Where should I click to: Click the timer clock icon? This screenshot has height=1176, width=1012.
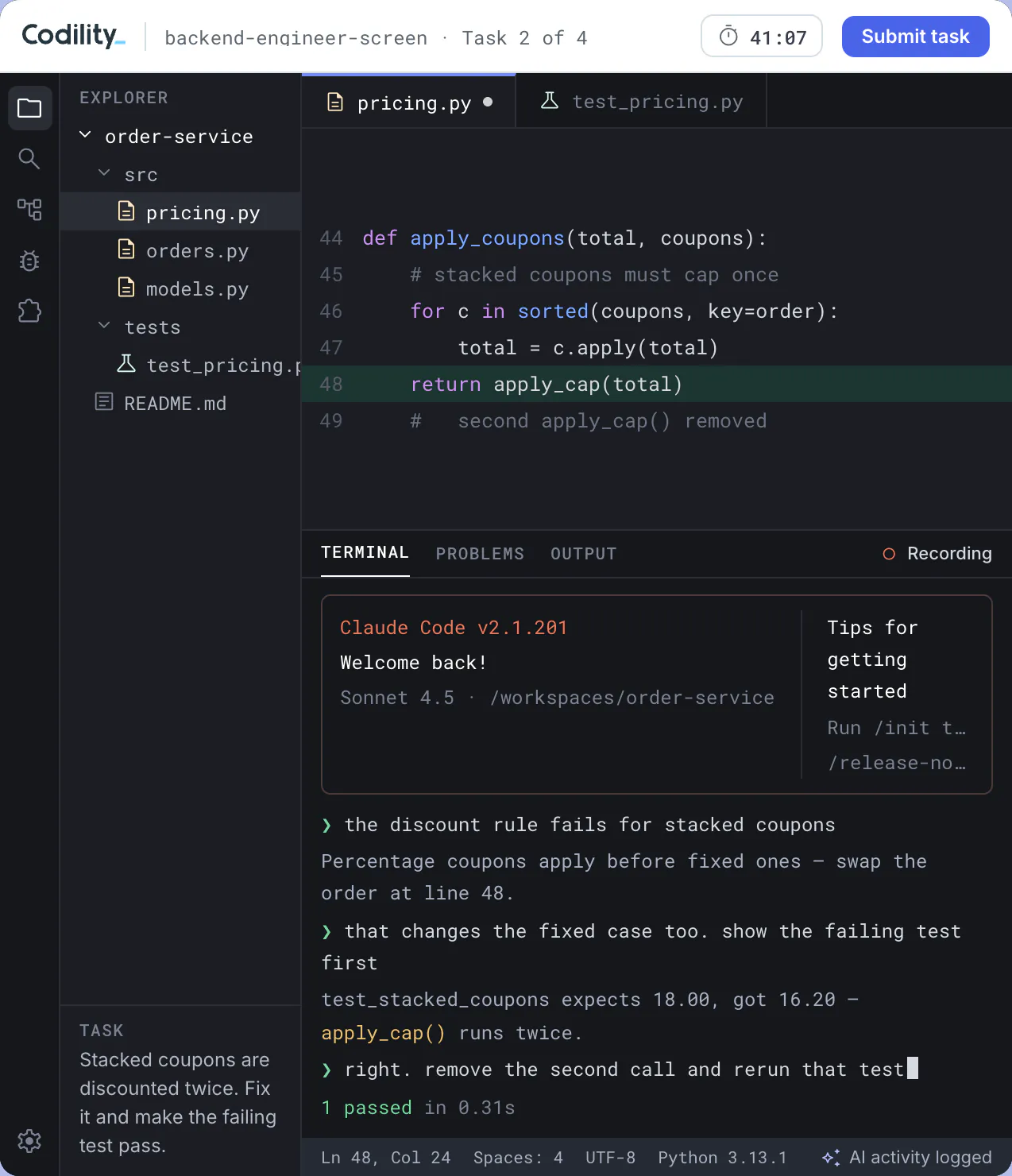728,37
